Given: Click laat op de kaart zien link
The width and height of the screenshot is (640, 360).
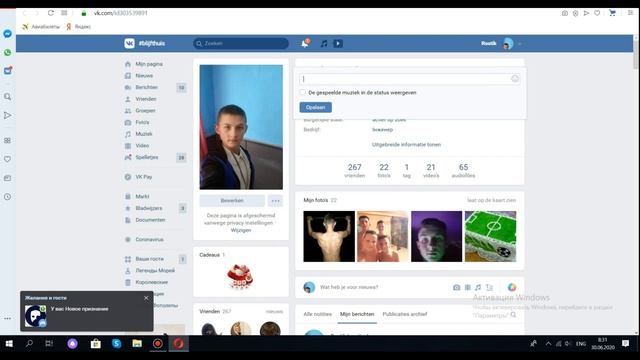Looking at the screenshot, I should click(x=491, y=200).
